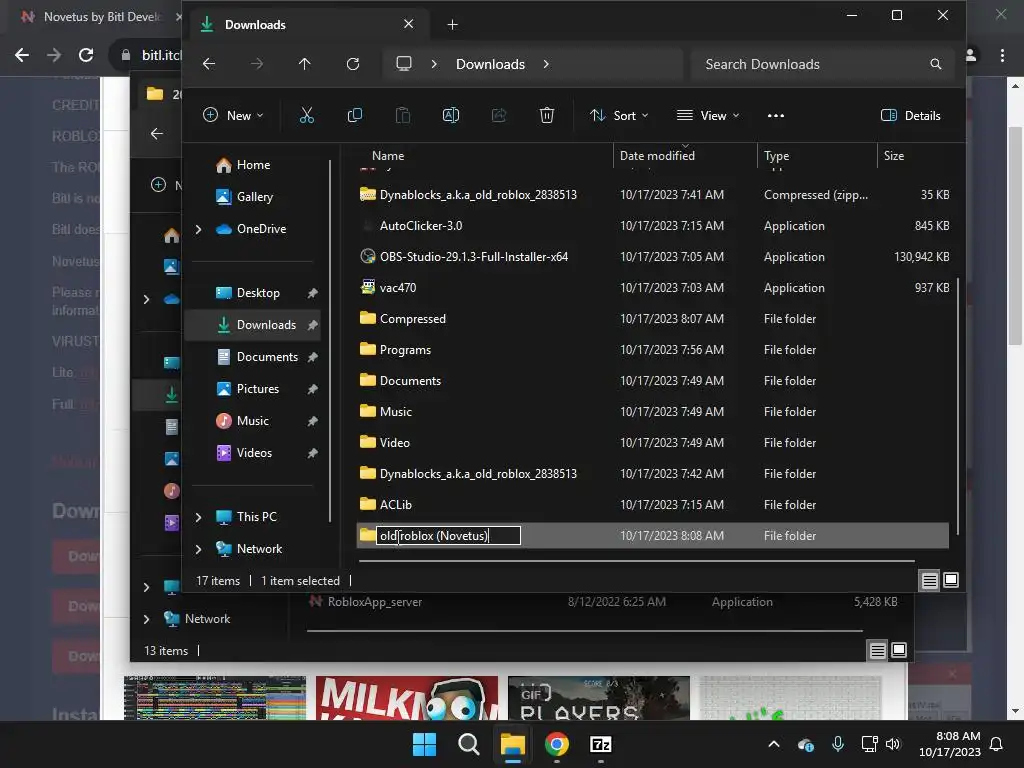This screenshot has width=1024, height=768.
Task: Open taskbar Search
Action: 468,744
